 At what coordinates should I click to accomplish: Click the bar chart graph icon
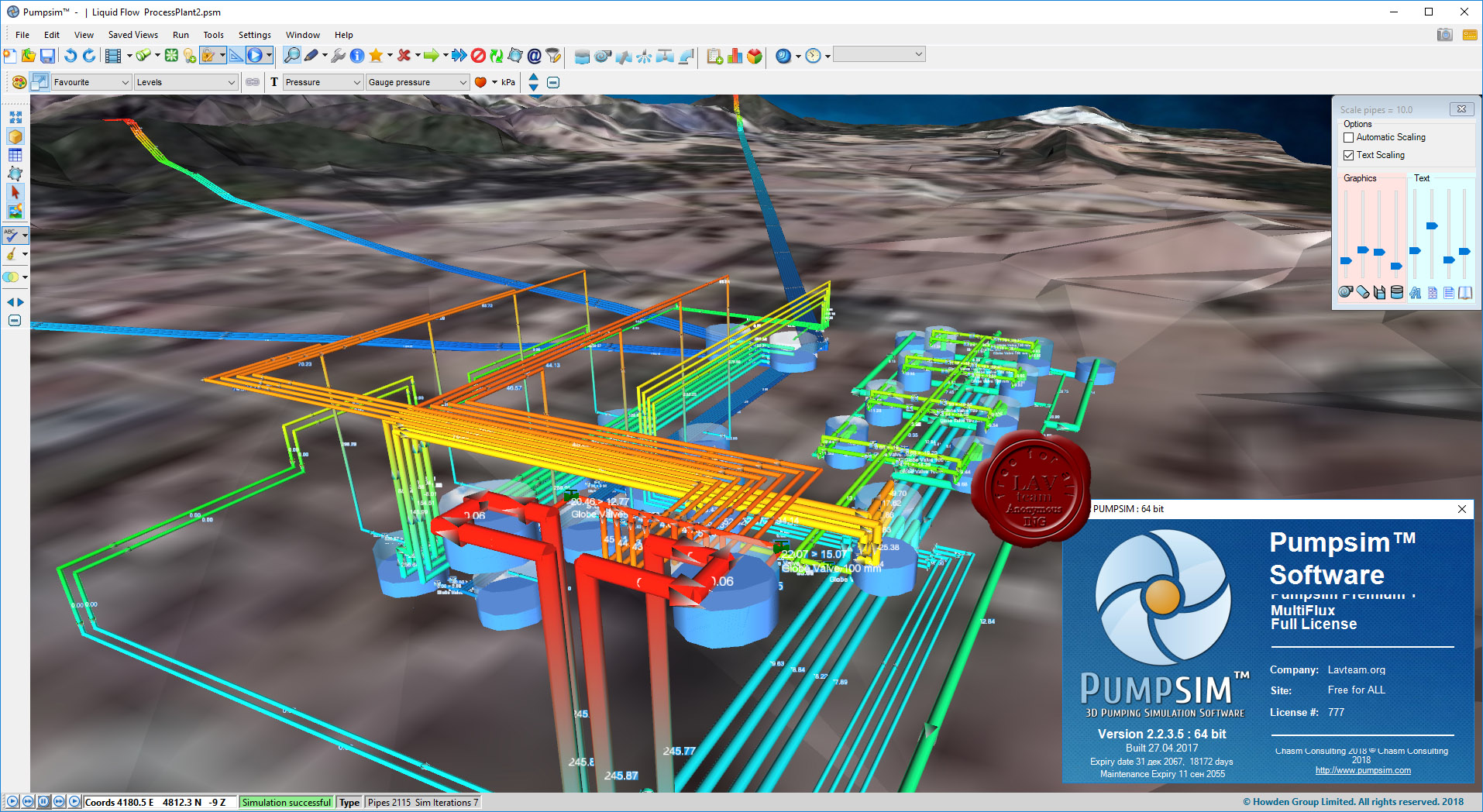pyautogui.click(x=735, y=56)
